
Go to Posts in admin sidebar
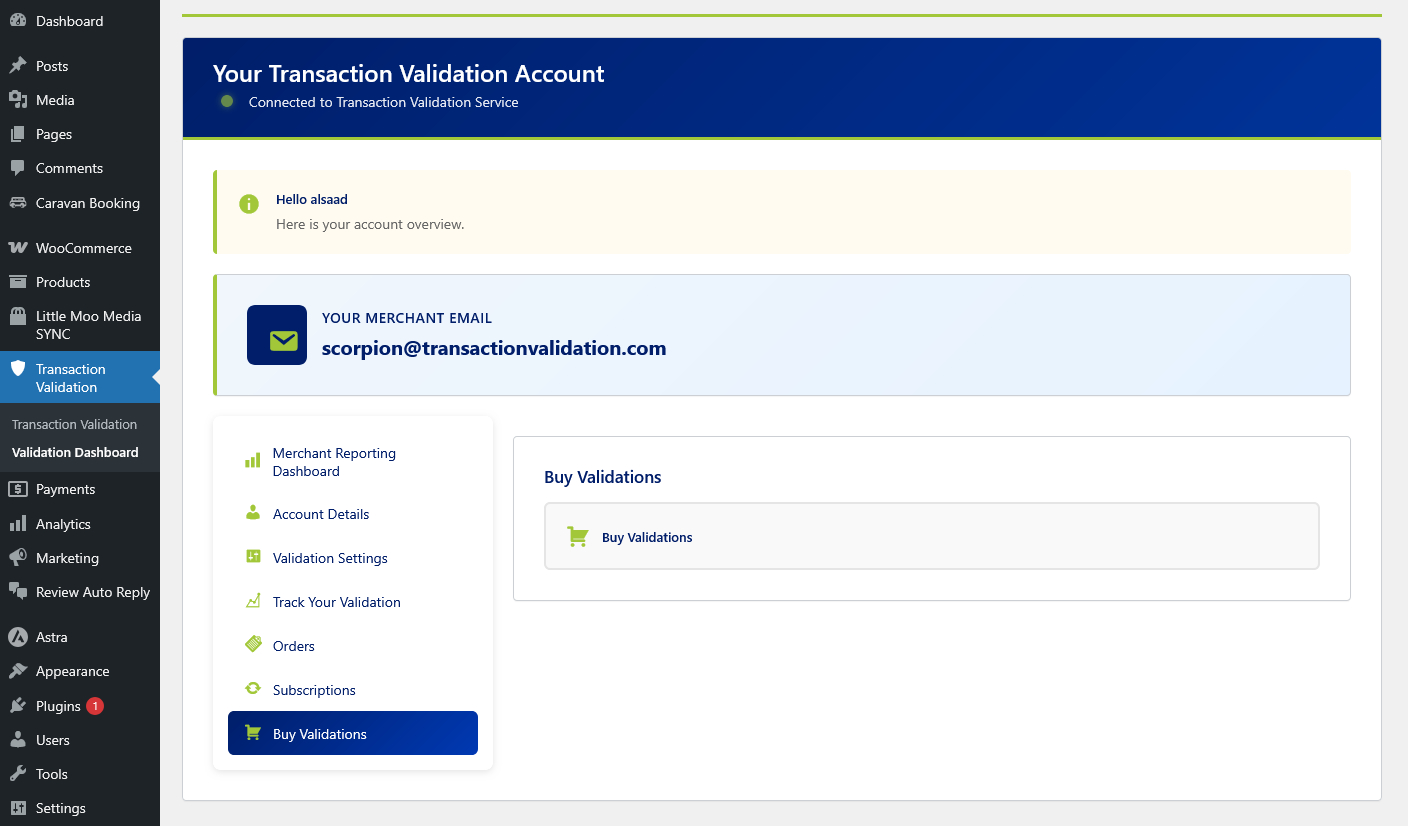coord(80,66)
